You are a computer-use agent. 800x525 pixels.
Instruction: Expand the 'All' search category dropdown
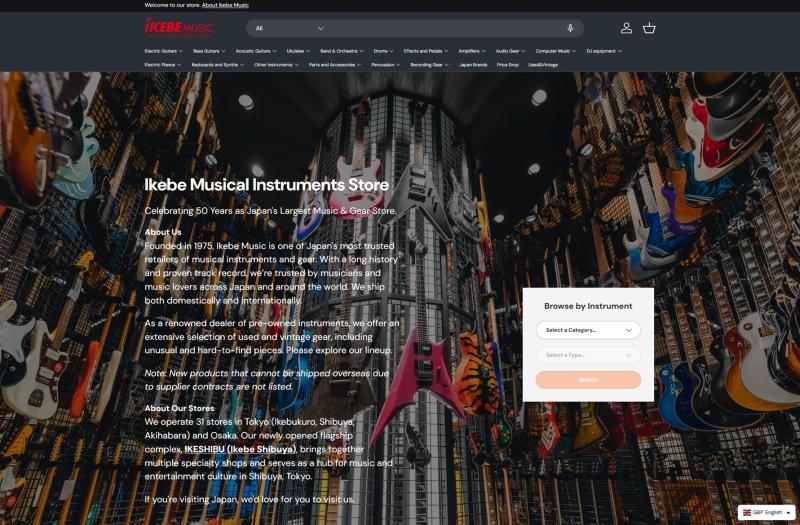tap(289, 28)
